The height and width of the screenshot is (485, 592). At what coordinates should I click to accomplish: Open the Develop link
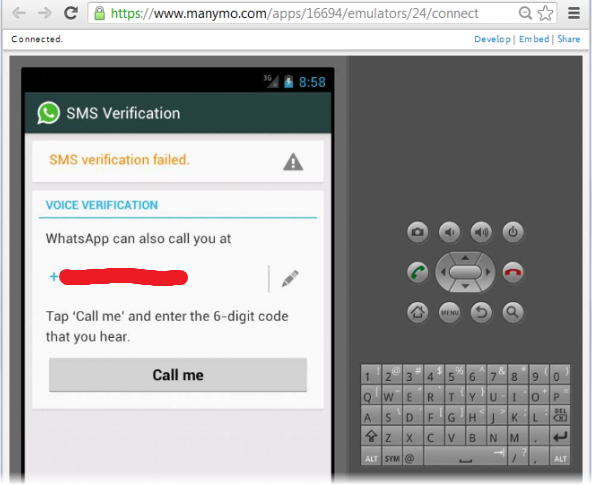[x=492, y=39]
